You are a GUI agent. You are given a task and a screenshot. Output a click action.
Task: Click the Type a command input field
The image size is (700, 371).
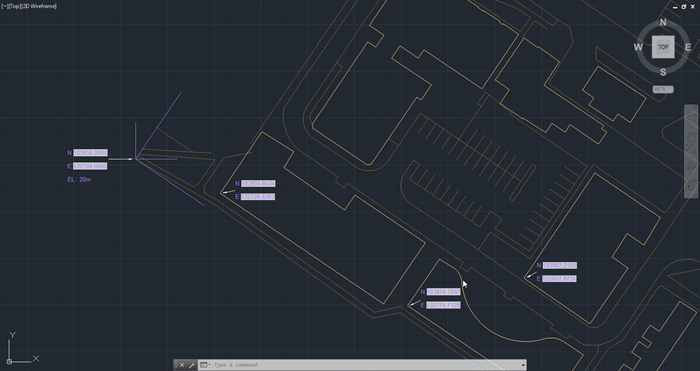tap(366, 365)
